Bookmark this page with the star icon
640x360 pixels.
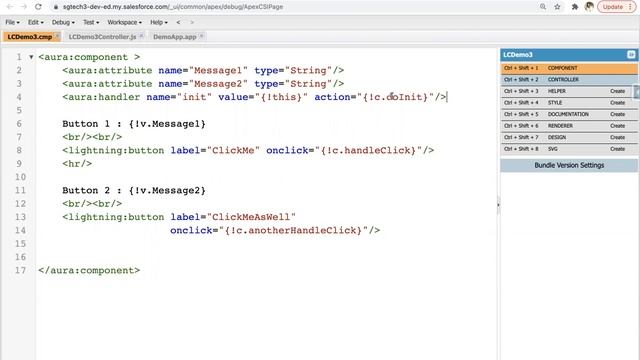557,7
